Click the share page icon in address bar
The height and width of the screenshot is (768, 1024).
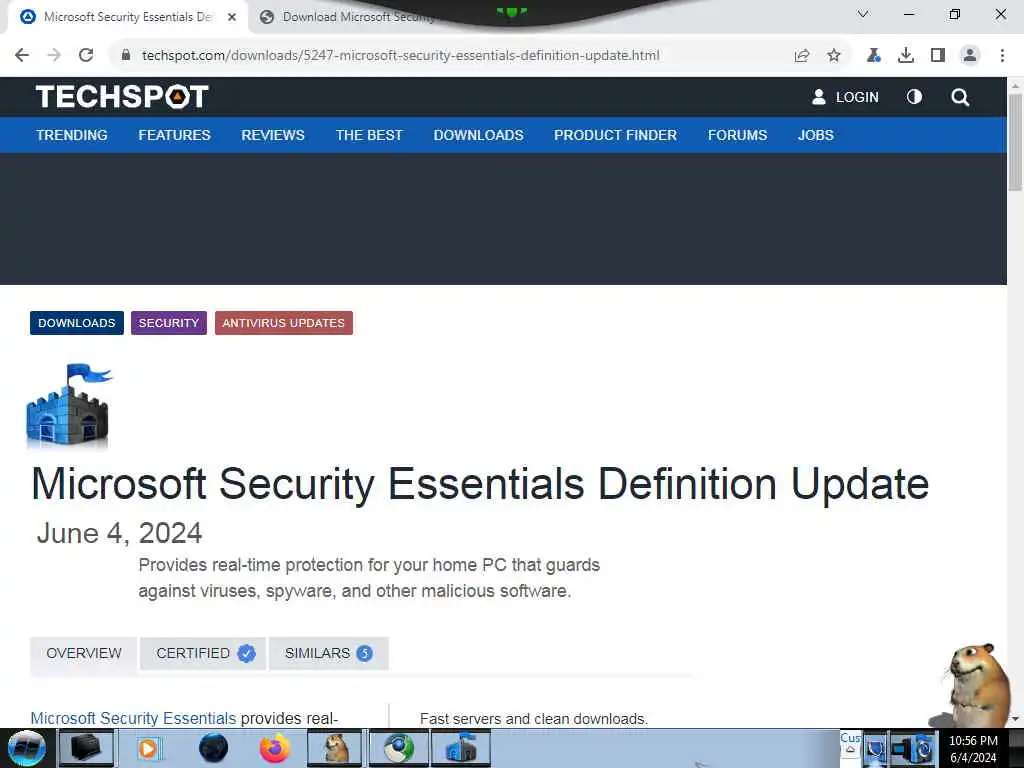click(x=802, y=56)
